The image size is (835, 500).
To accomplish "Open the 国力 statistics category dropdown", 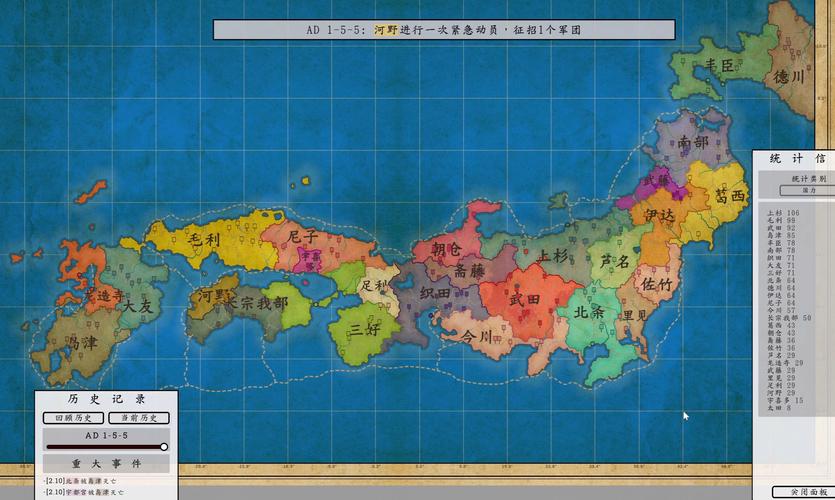I will coord(808,190).
